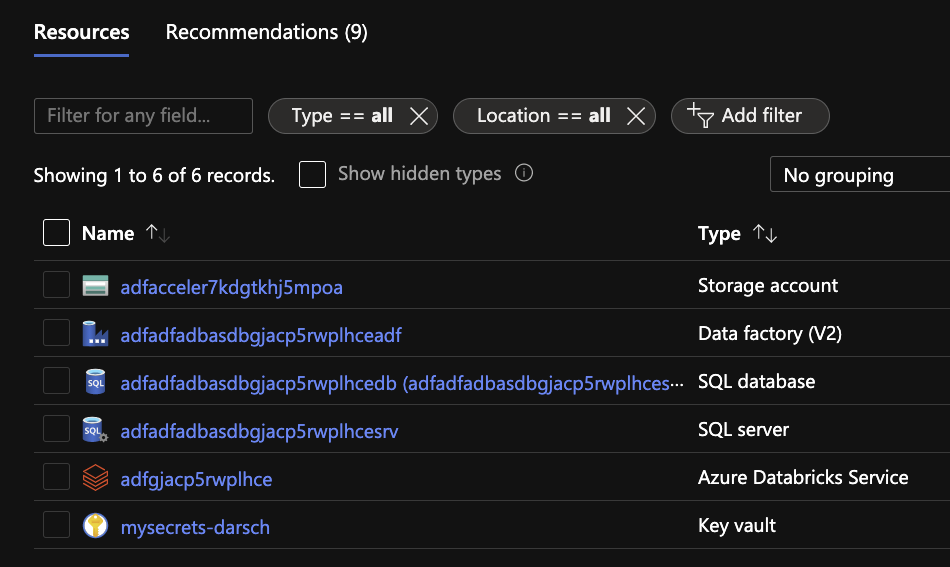Click the 'Showing 1 to 6 of 6 records.' text

pyautogui.click(x=154, y=175)
